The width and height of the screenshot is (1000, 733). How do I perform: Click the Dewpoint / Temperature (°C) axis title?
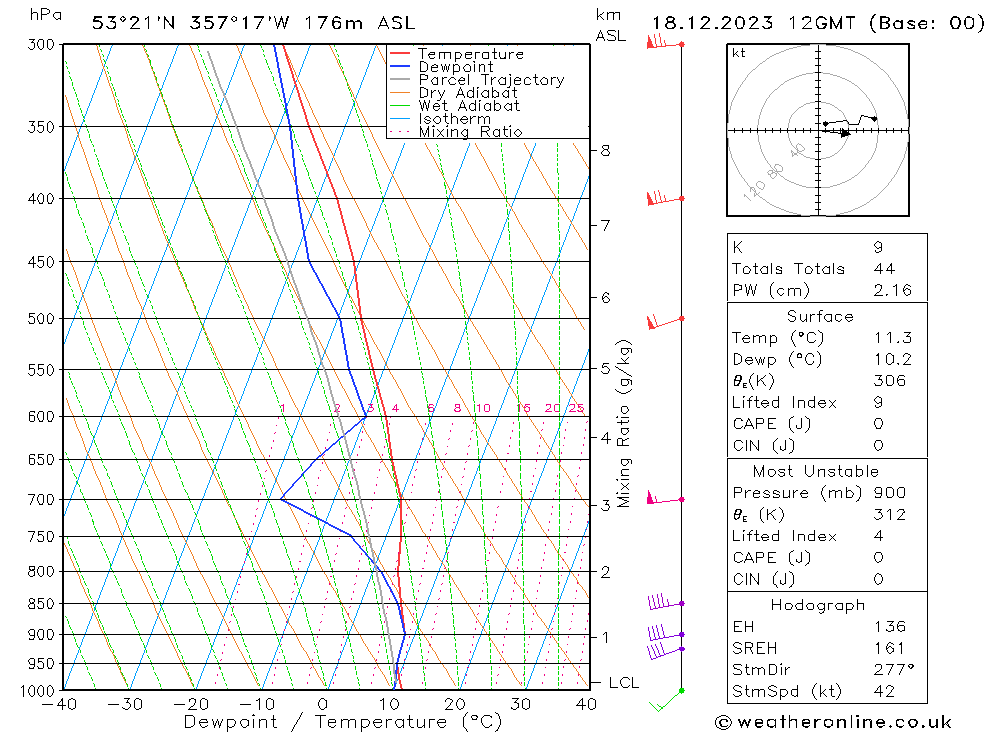[343, 722]
